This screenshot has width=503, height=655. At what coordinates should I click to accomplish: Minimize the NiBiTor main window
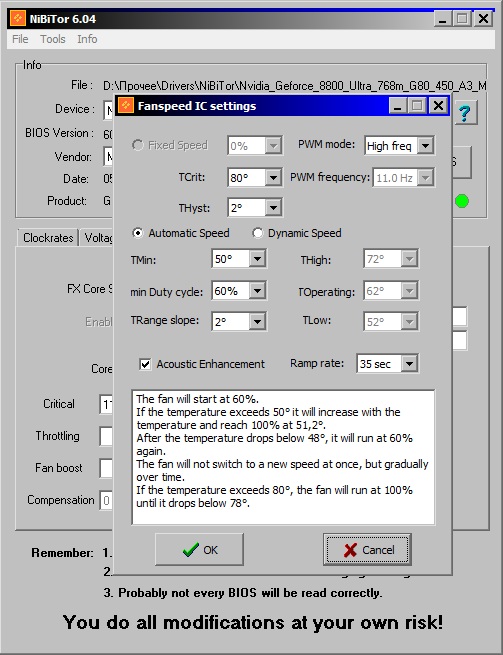(x=442, y=19)
